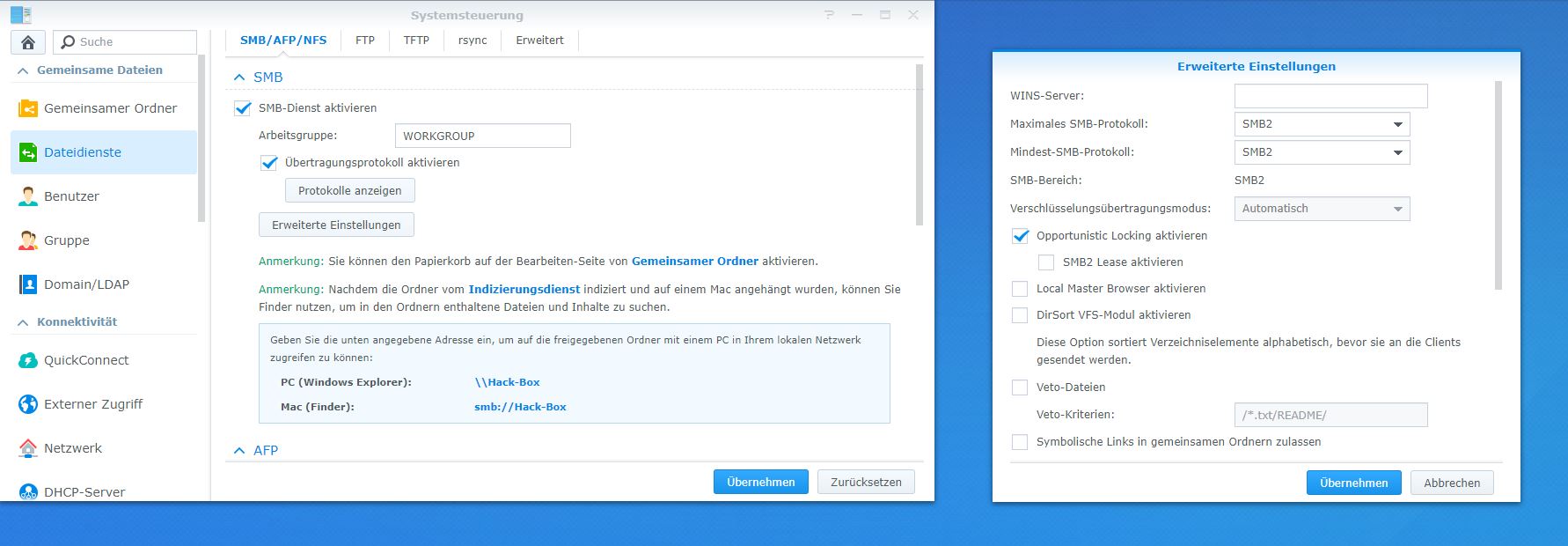Open the Benutzer user icon
The height and width of the screenshot is (546, 1568).
pos(28,196)
